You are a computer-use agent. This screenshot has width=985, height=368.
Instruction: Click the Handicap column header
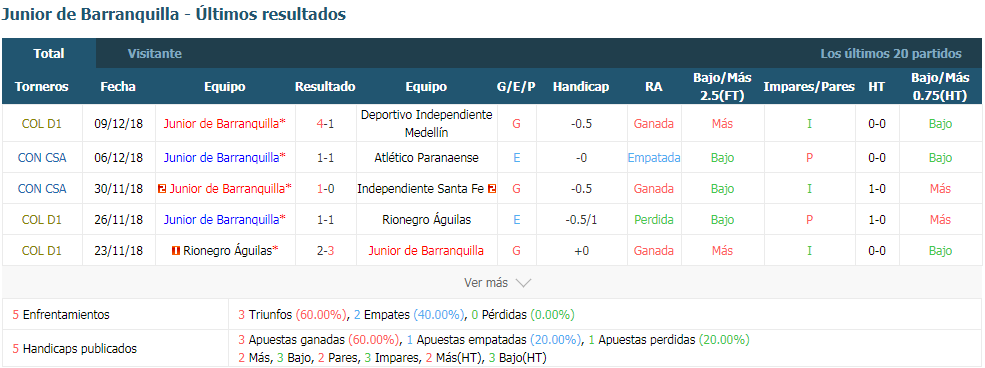[581, 87]
